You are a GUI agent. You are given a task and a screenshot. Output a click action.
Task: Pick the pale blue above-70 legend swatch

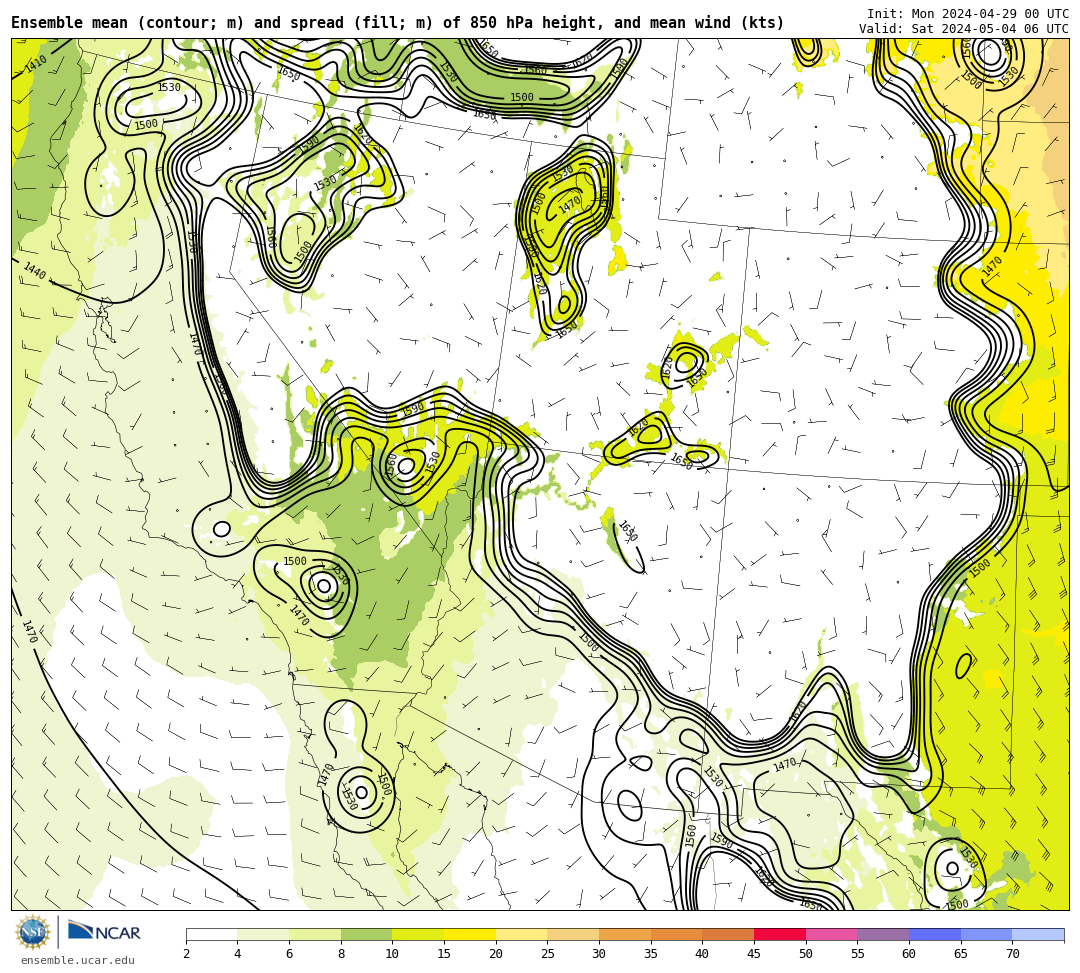point(1038,934)
